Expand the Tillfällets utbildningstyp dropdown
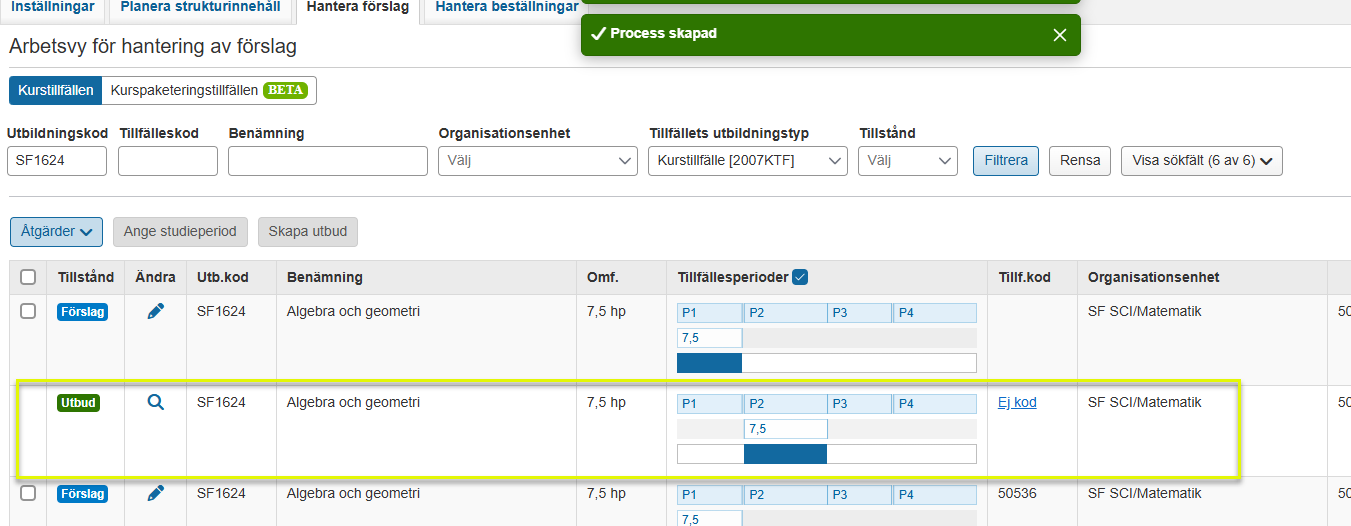The width and height of the screenshot is (1351, 526). (x=747, y=161)
